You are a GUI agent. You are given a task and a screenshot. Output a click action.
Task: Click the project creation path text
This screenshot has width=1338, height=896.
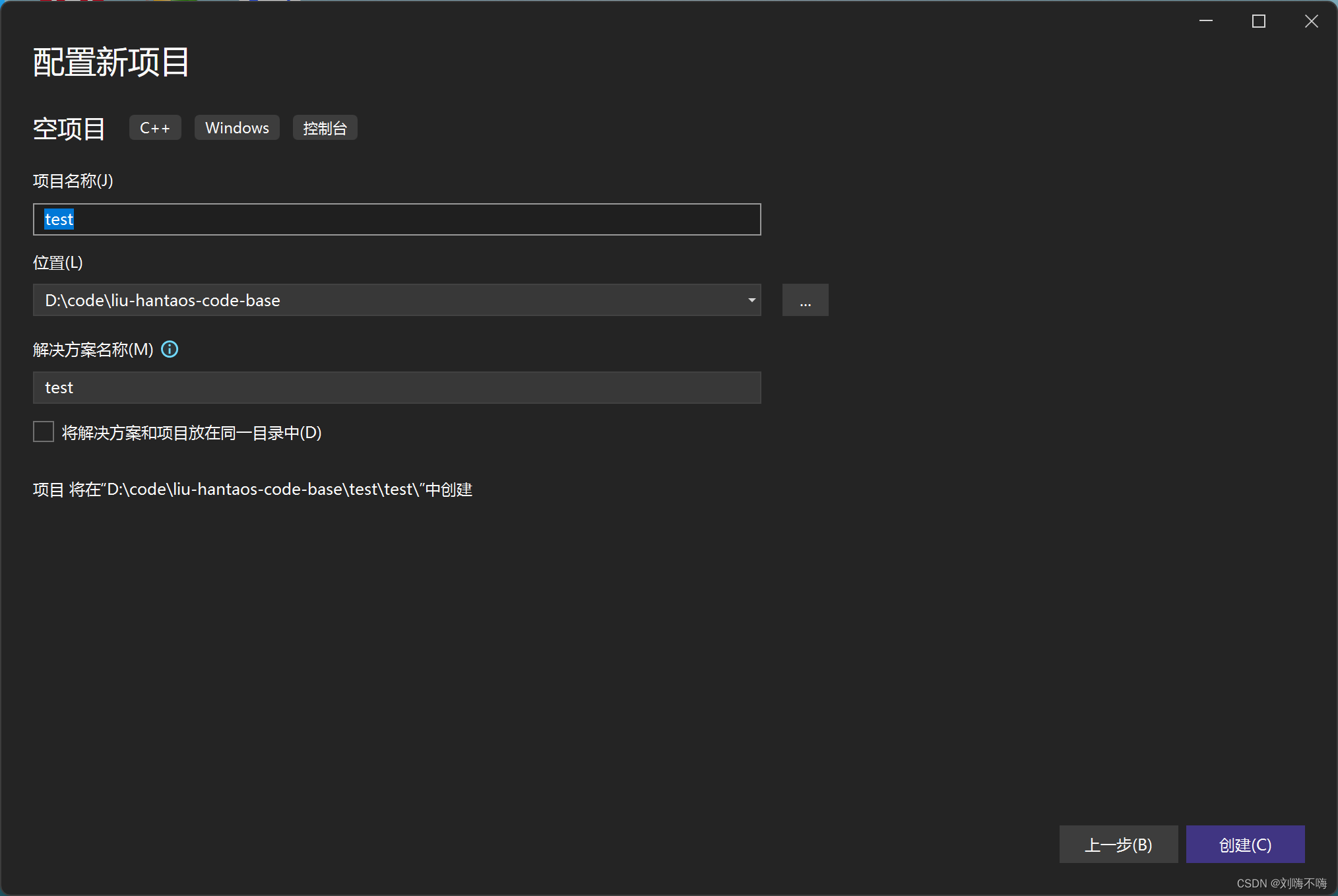pos(253,490)
